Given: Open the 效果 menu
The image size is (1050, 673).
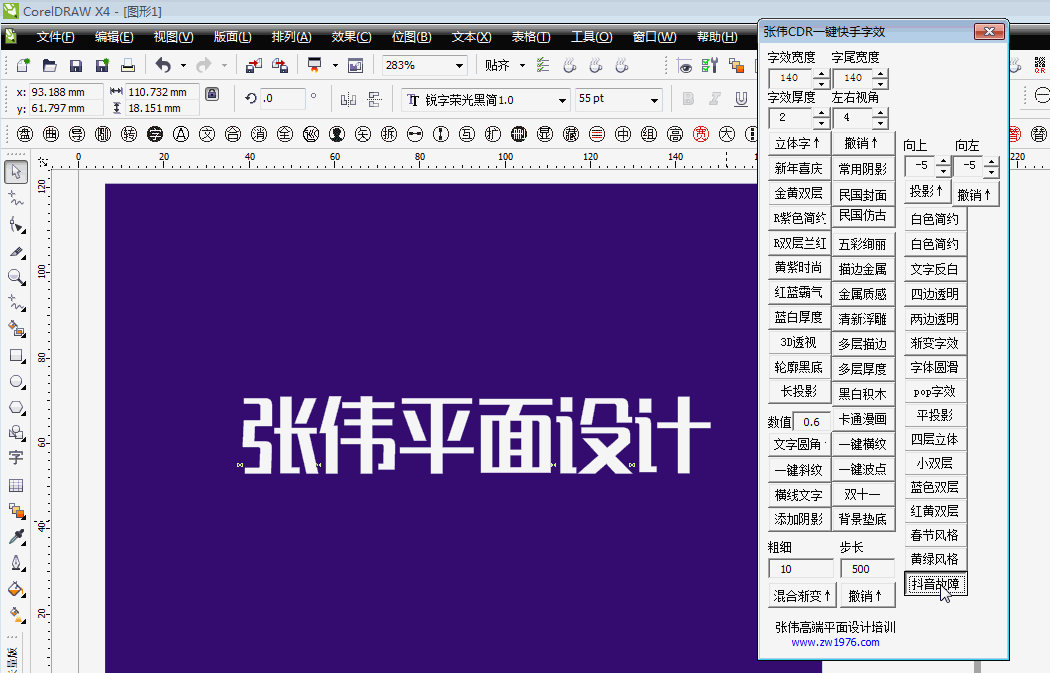Looking at the screenshot, I should tap(351, 36).
